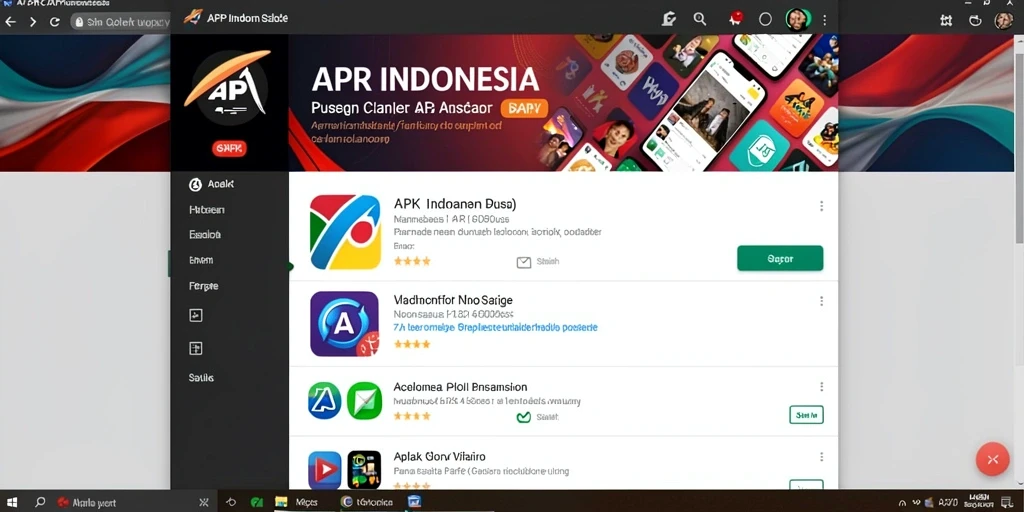Click the browser address bar
The width and height of the screenshot is (1024, 512).
click(120, 22)
